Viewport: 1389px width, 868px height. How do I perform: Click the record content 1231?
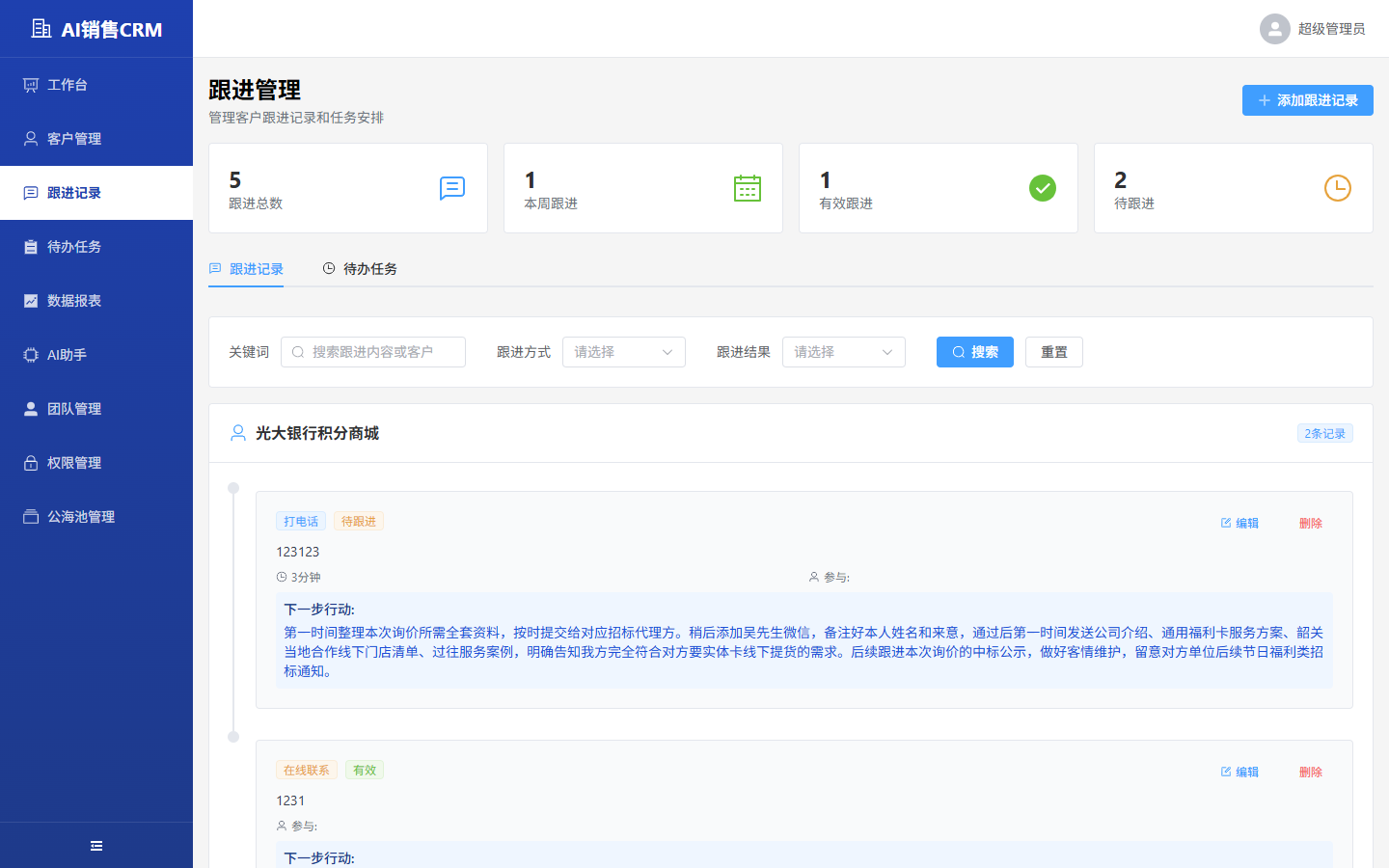coord(290,800)
